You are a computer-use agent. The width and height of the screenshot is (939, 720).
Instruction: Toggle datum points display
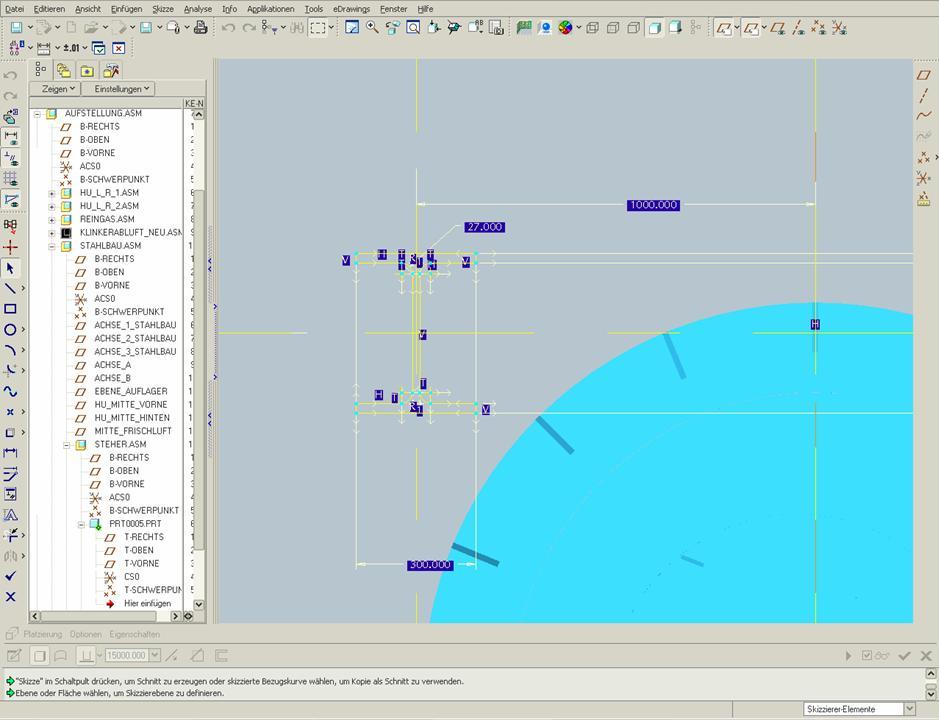tap(819, 28)
